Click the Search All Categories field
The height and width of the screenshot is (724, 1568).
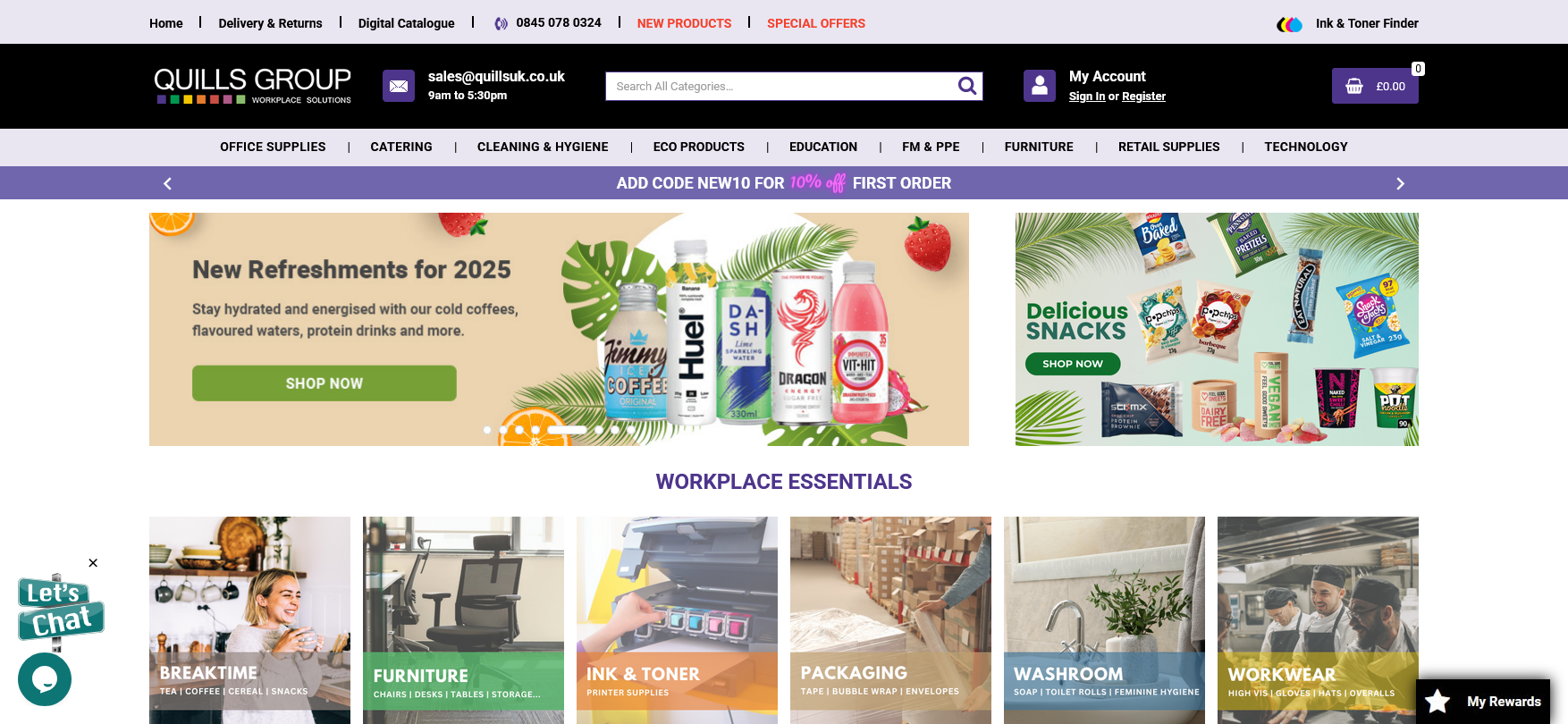(780, 86)
